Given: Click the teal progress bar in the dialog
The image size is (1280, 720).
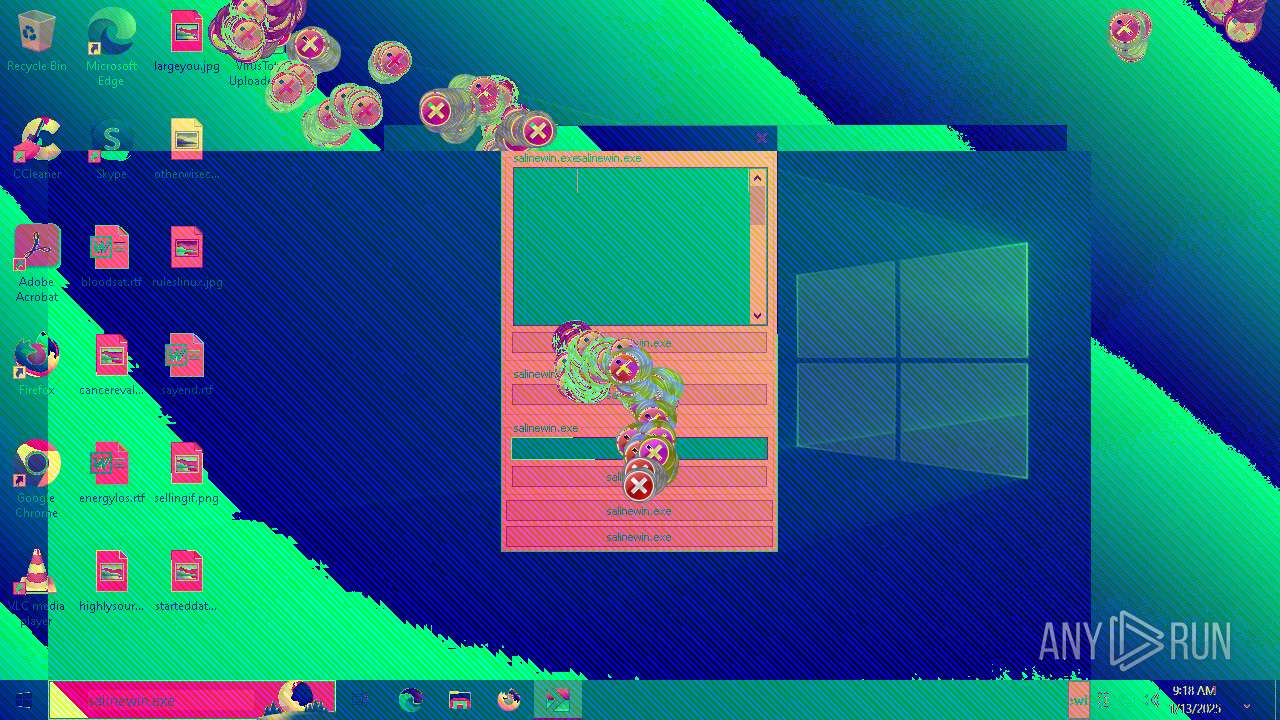Looking at the screenshot, I should (x=639, y=449).
